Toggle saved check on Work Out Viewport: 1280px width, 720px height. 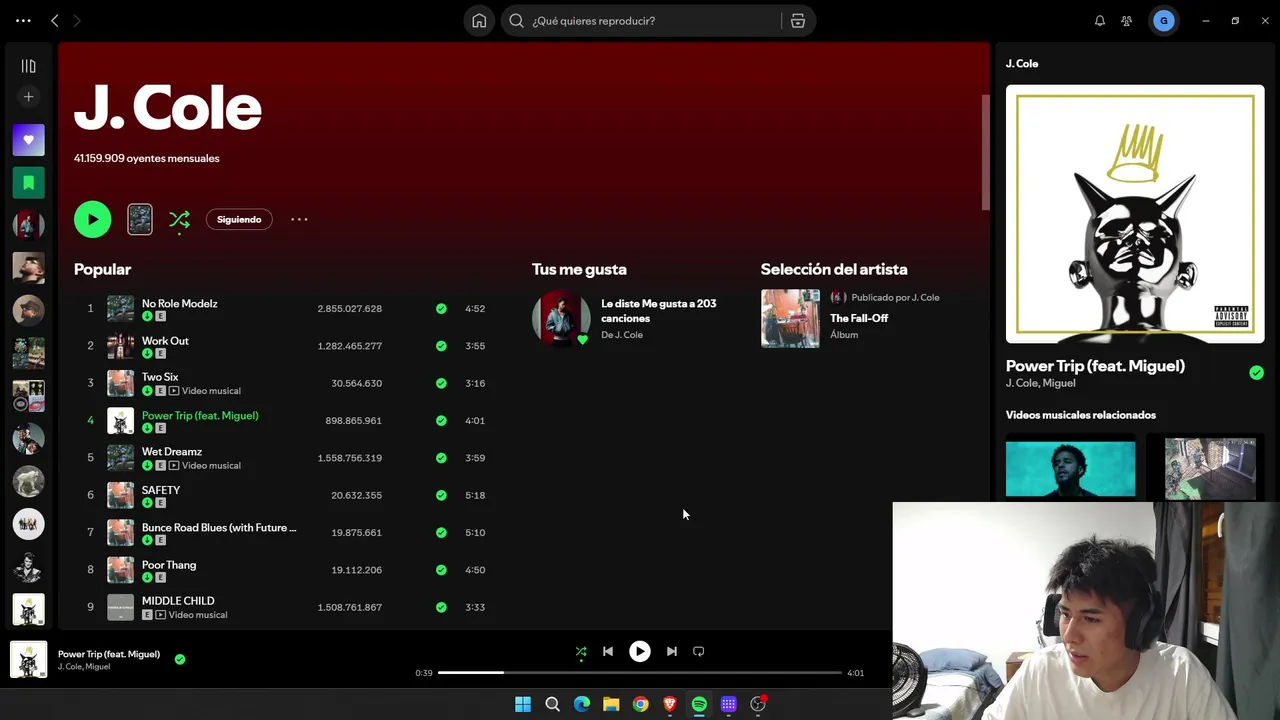click(441, 346)
